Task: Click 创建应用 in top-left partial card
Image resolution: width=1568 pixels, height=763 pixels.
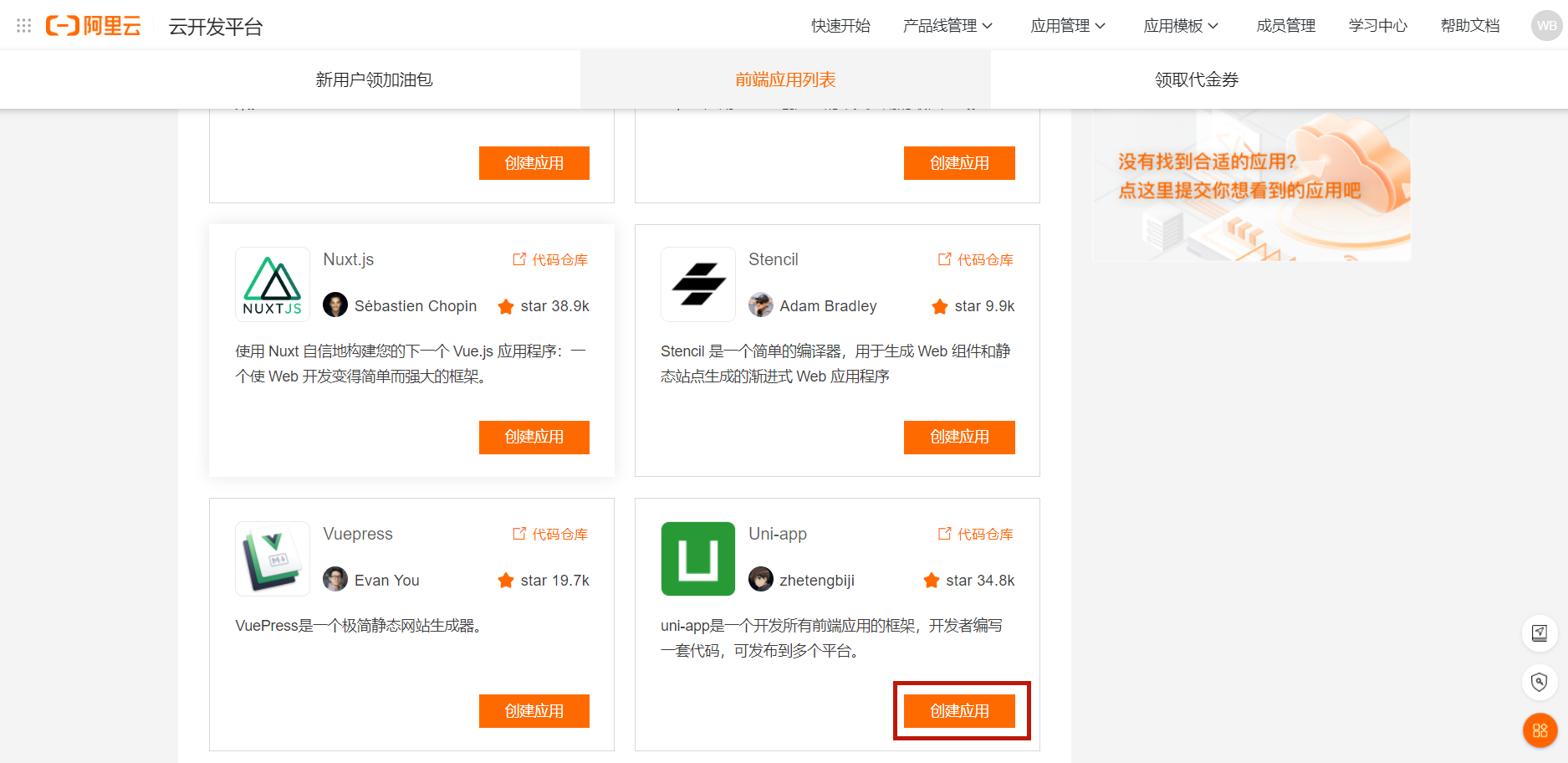Action: coord(534,163)
